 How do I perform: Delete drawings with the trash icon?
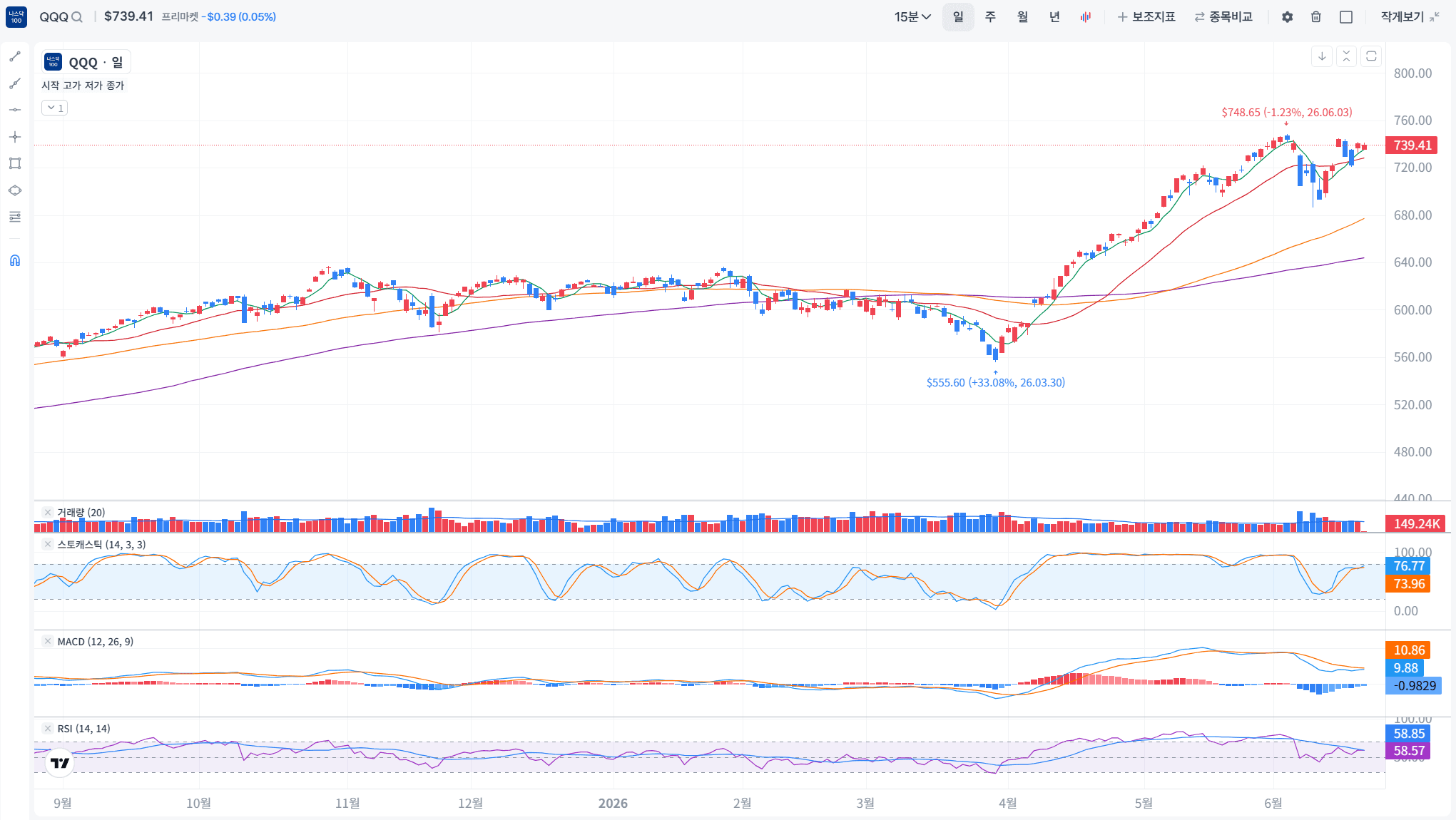click(x=1316, y=17)
